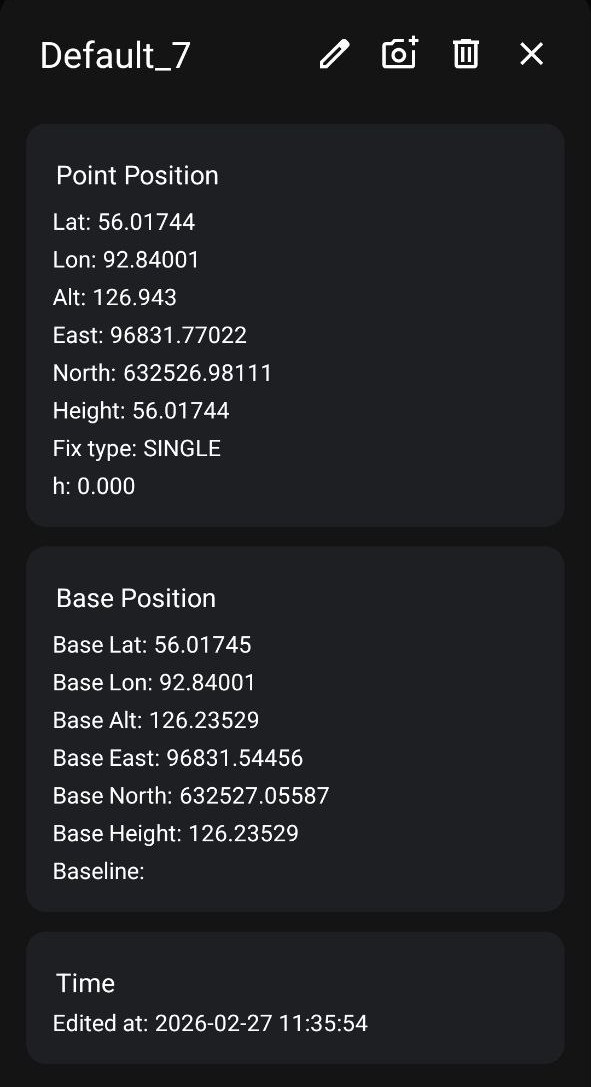The width and height of the screenshot is (591, 1087).
Task: Select the Default_7 point title
Action: pyautogui.click(x=115, y=55)
